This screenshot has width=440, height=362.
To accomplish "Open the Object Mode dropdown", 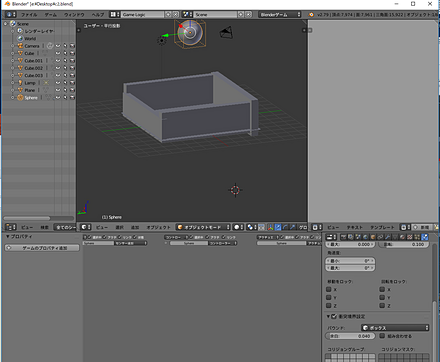I will (x=203, y=227).
